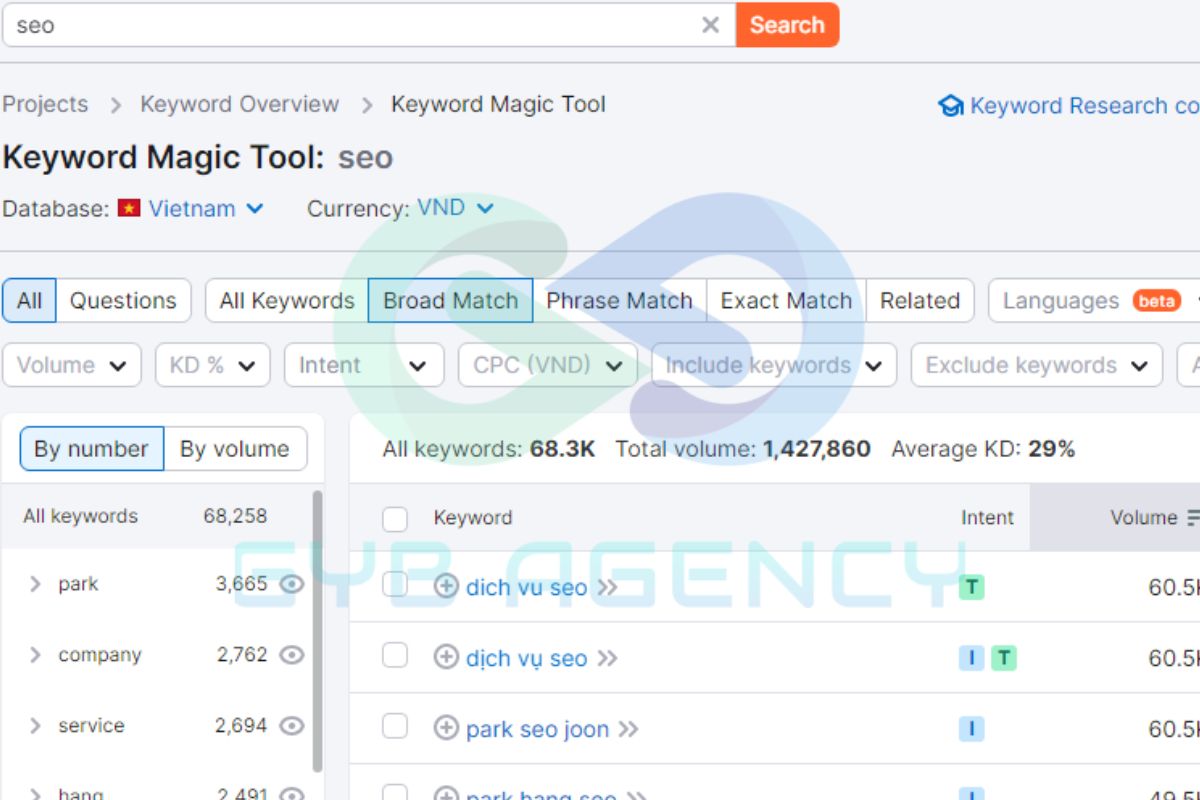
Task: Open the KD % filter dropdown
Action: pos(213,365)
